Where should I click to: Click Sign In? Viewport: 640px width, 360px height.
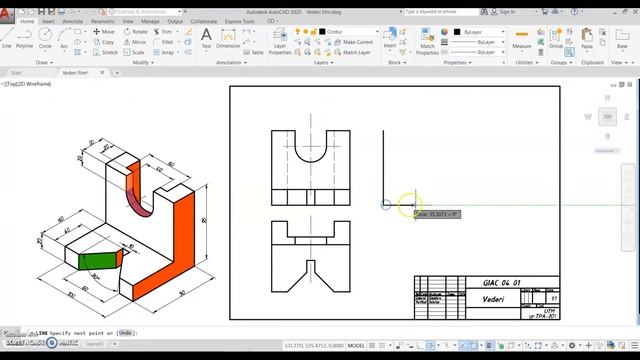pyautogui.click(x=503, y=12)
